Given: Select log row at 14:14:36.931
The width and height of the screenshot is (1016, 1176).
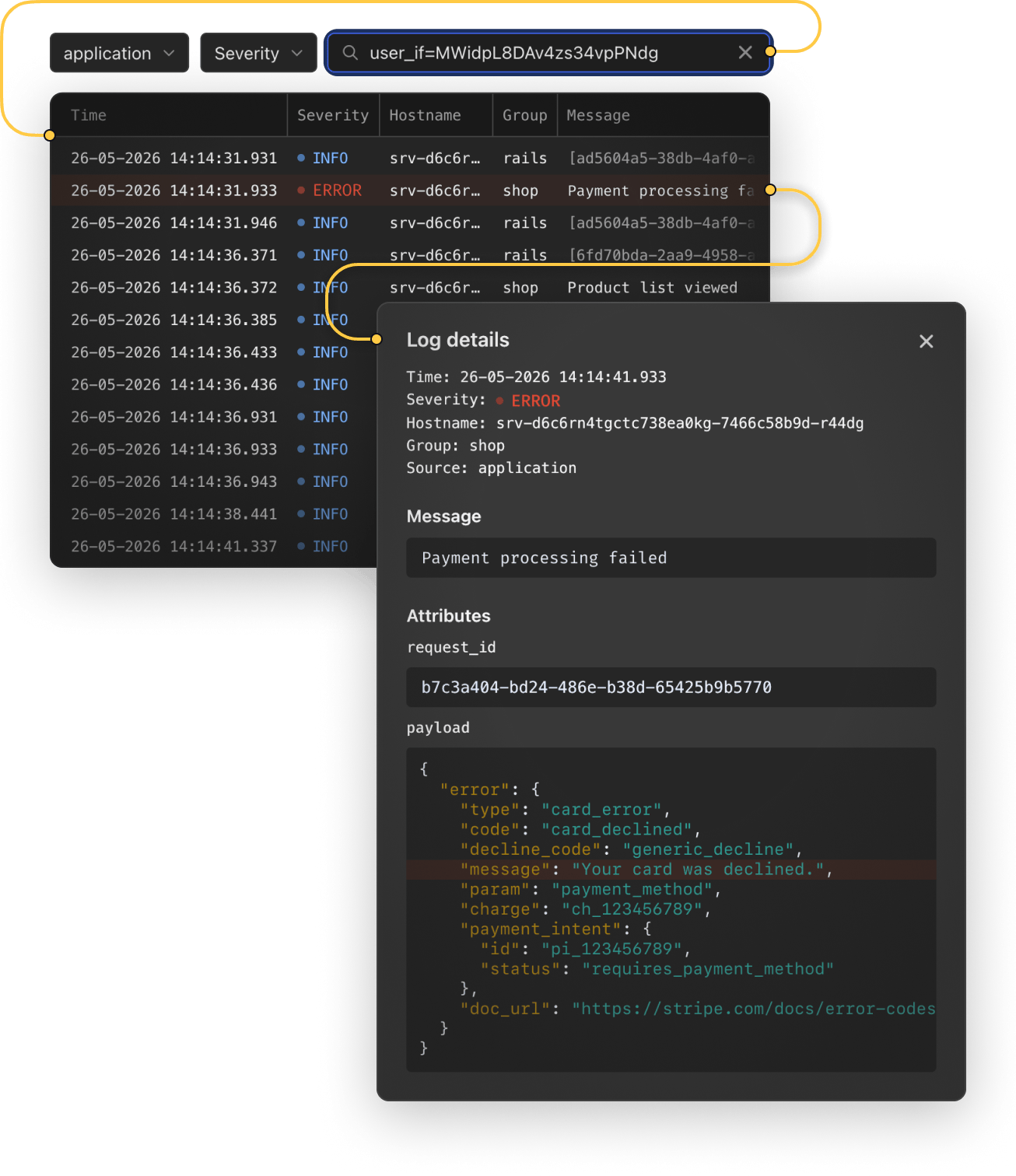Looking at the screenshot, I should (x=214, y=417).
